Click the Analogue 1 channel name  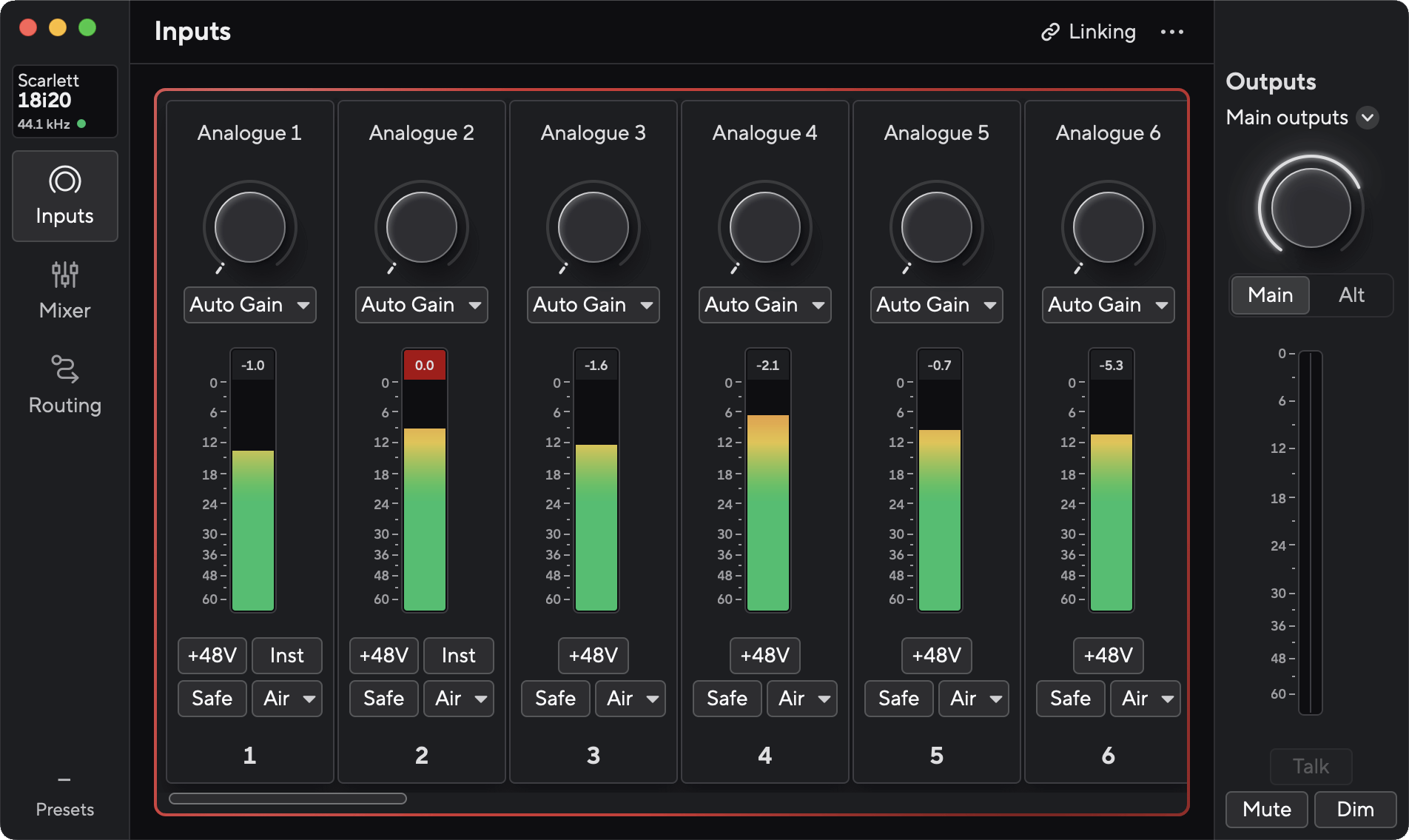(x=250, y=133)
